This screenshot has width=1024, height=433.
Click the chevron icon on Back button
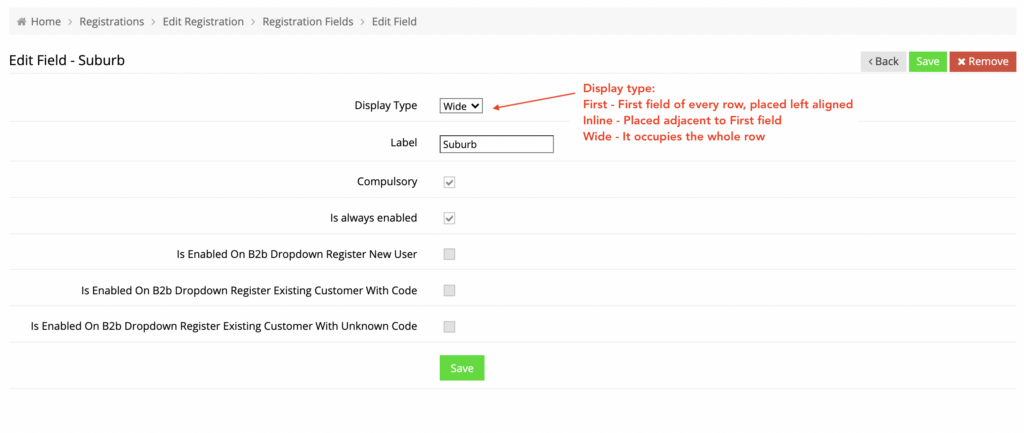[x=871, y=61]
